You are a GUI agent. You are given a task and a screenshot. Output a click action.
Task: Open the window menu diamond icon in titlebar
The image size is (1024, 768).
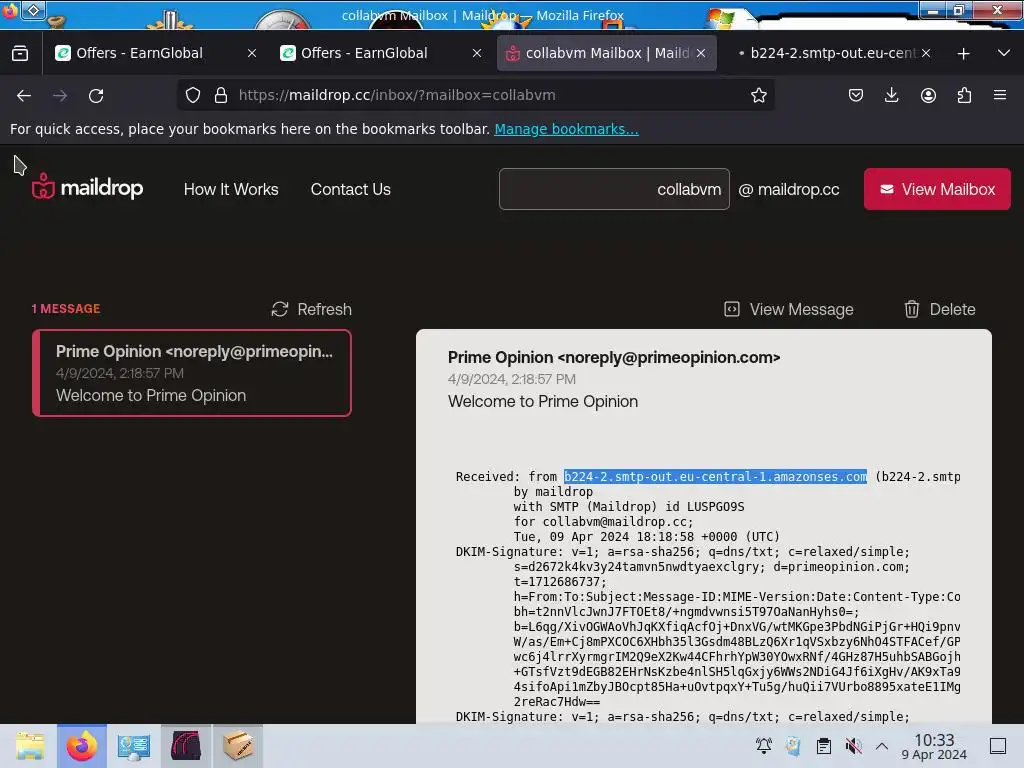coord(33,10)
